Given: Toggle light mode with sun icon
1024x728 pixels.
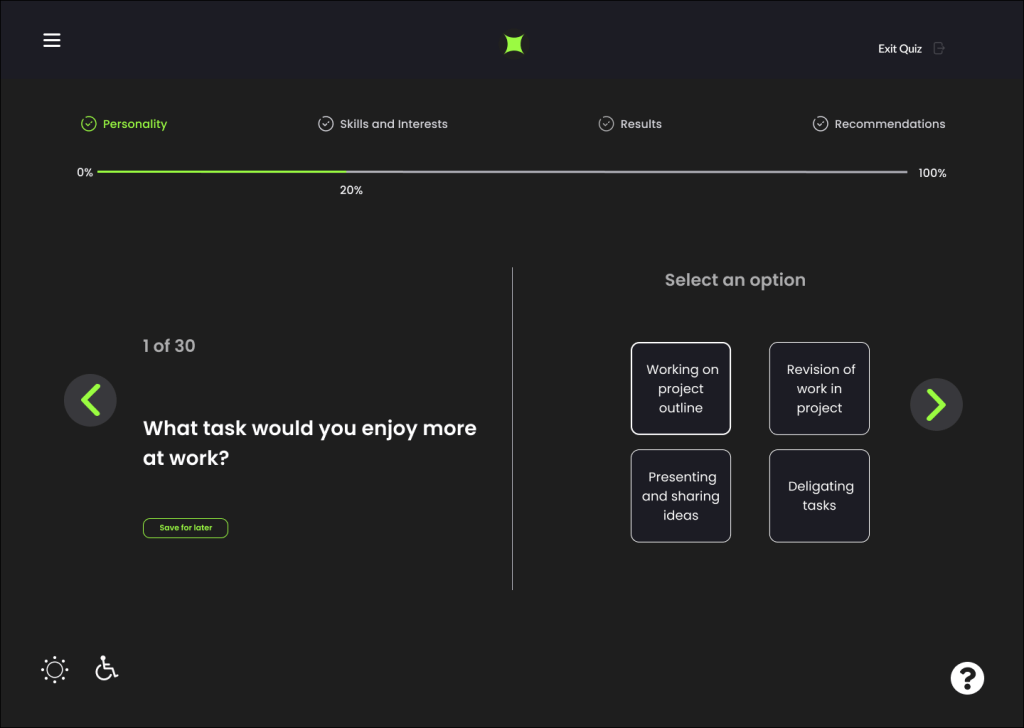Looking at the screenshot, I should coord(55,669).
